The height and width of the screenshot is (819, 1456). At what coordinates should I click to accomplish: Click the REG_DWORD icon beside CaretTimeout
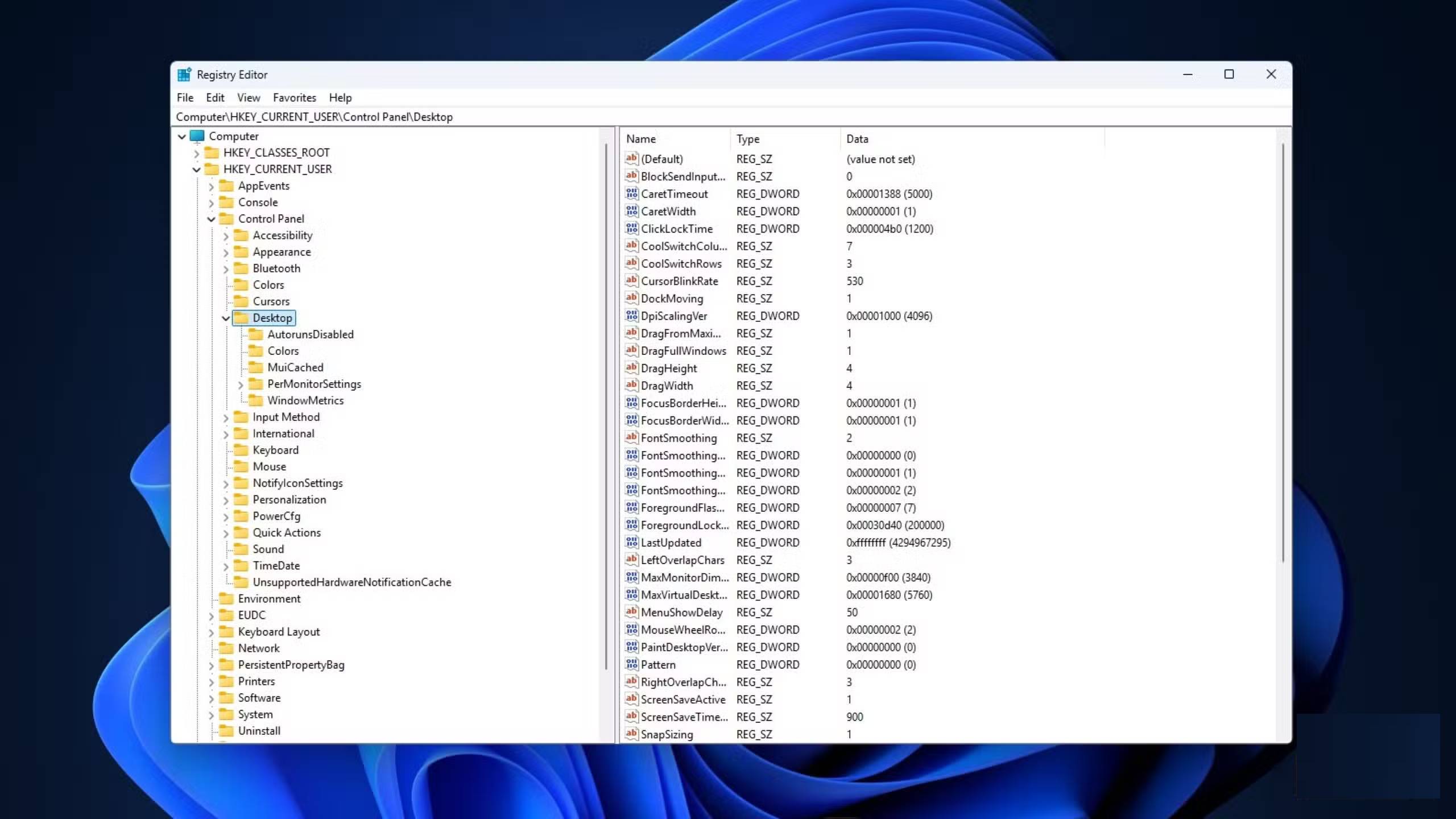(631, 193)
